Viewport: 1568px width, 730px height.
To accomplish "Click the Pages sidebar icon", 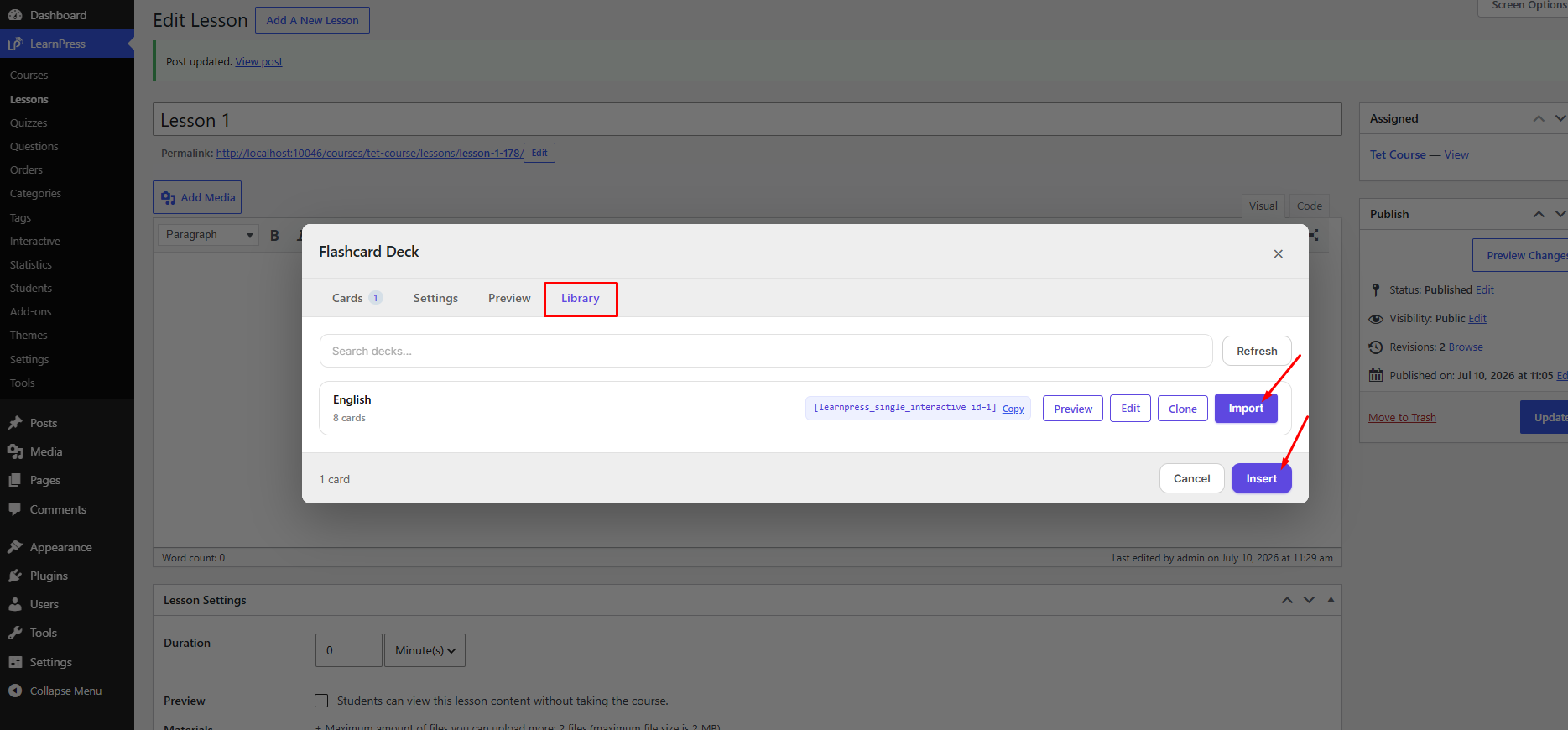I will 15,480.
